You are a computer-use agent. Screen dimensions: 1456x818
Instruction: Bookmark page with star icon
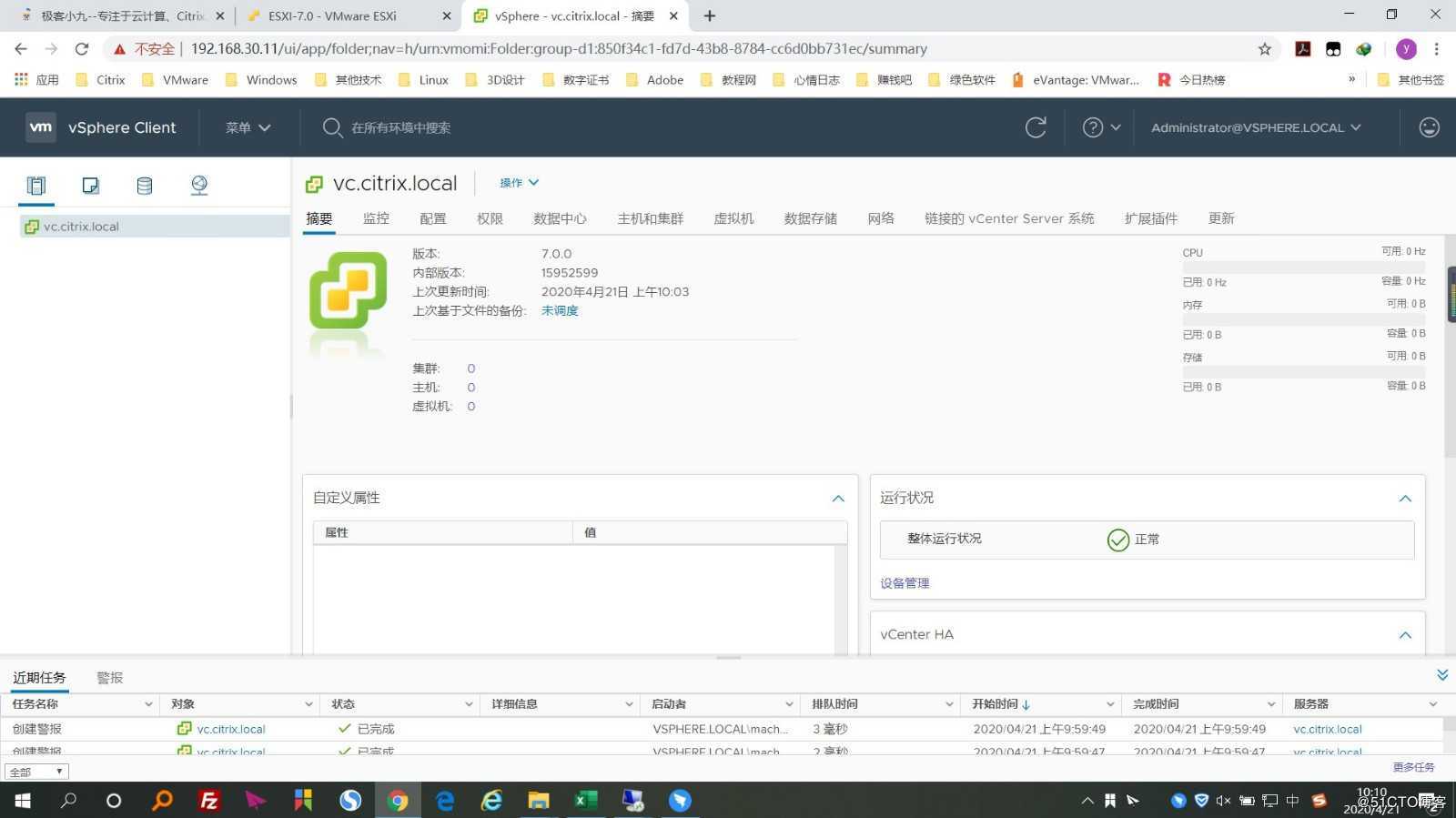pos(1264,49)
